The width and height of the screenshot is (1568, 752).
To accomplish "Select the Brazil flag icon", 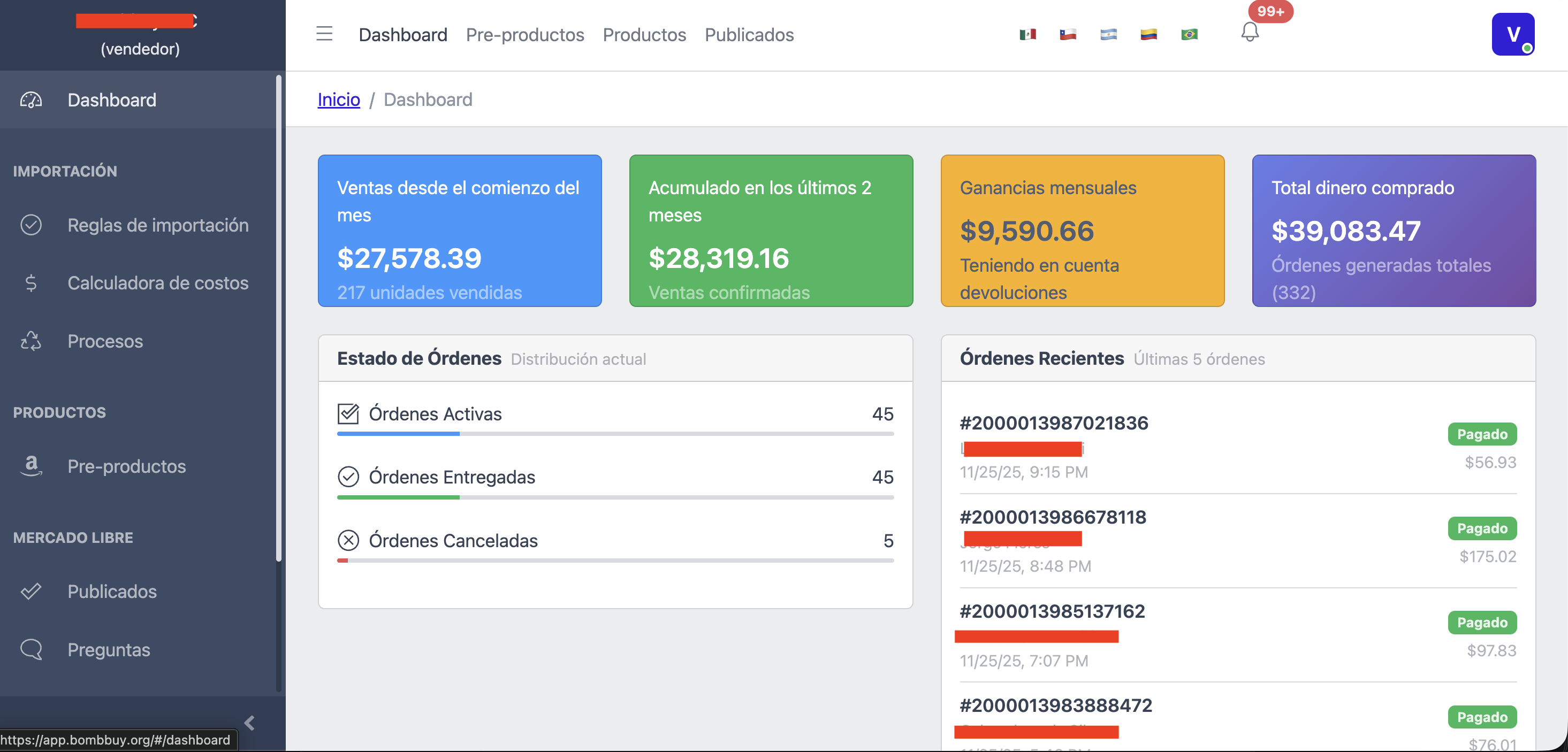I will (1190, 34).
